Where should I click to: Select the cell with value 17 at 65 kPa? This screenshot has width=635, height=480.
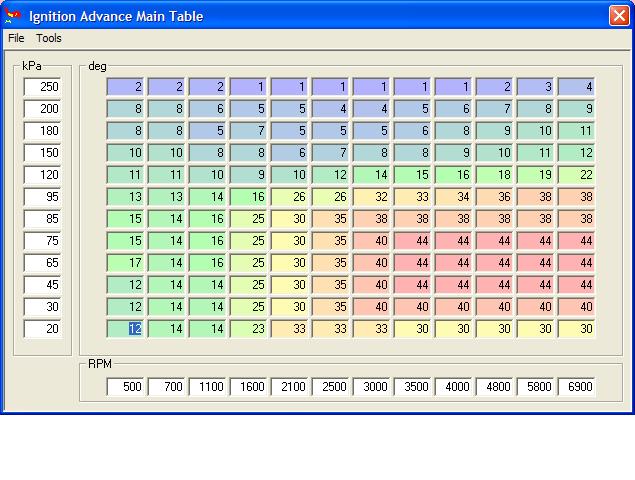pos(126,263)
